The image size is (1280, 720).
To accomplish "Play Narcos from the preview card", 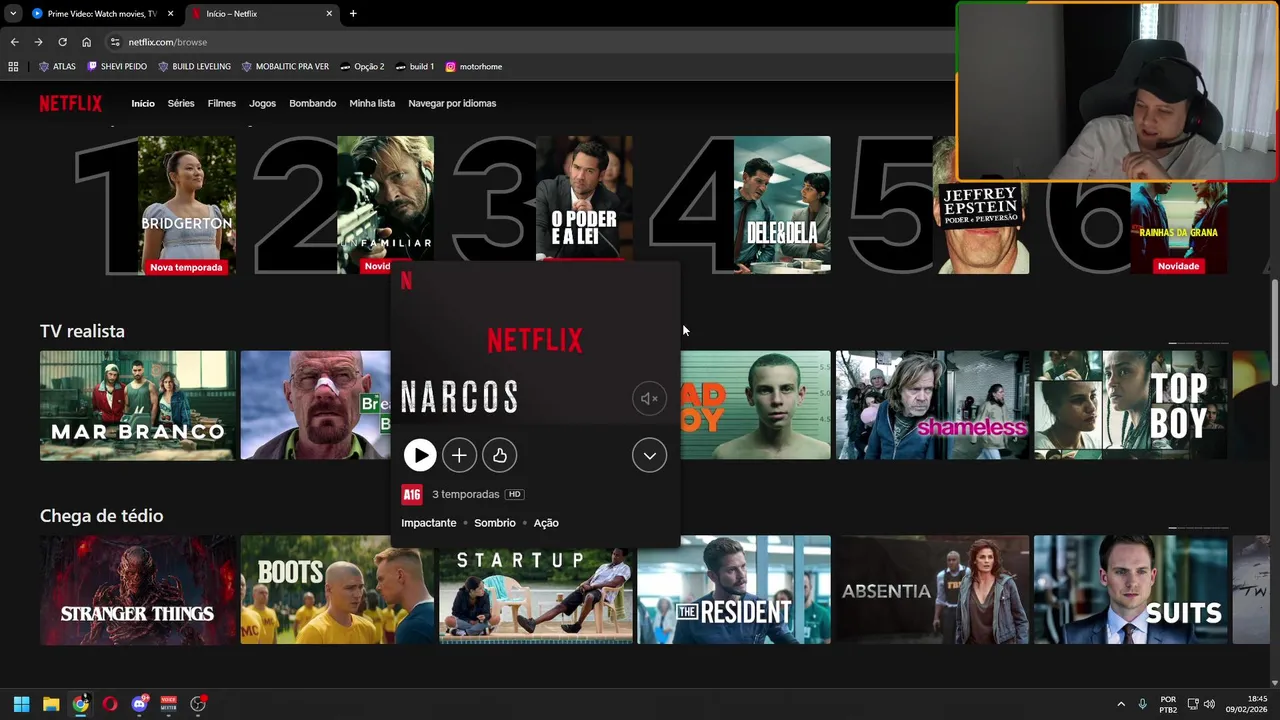I will (420, 456).
